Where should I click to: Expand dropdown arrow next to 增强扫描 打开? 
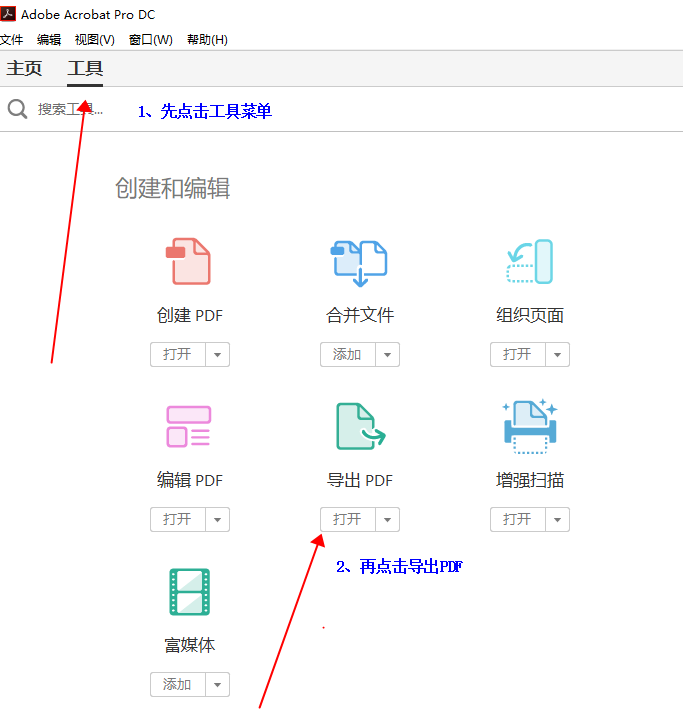click(x=557, y=519)
